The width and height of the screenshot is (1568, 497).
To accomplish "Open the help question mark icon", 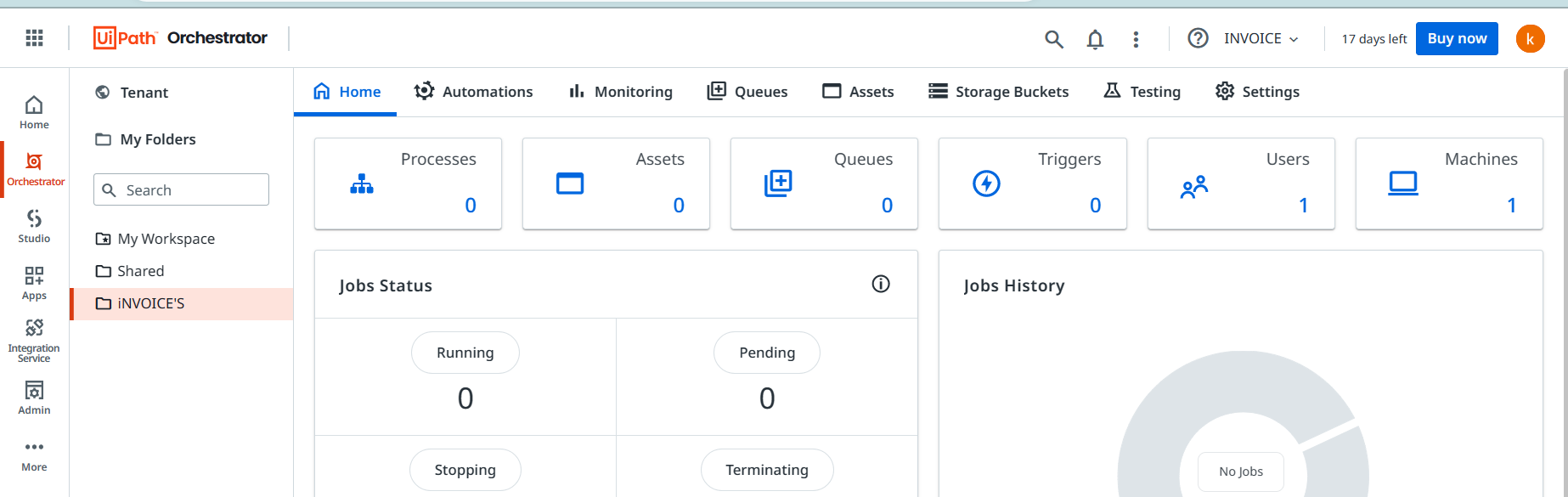I will tap(1198, 38).
